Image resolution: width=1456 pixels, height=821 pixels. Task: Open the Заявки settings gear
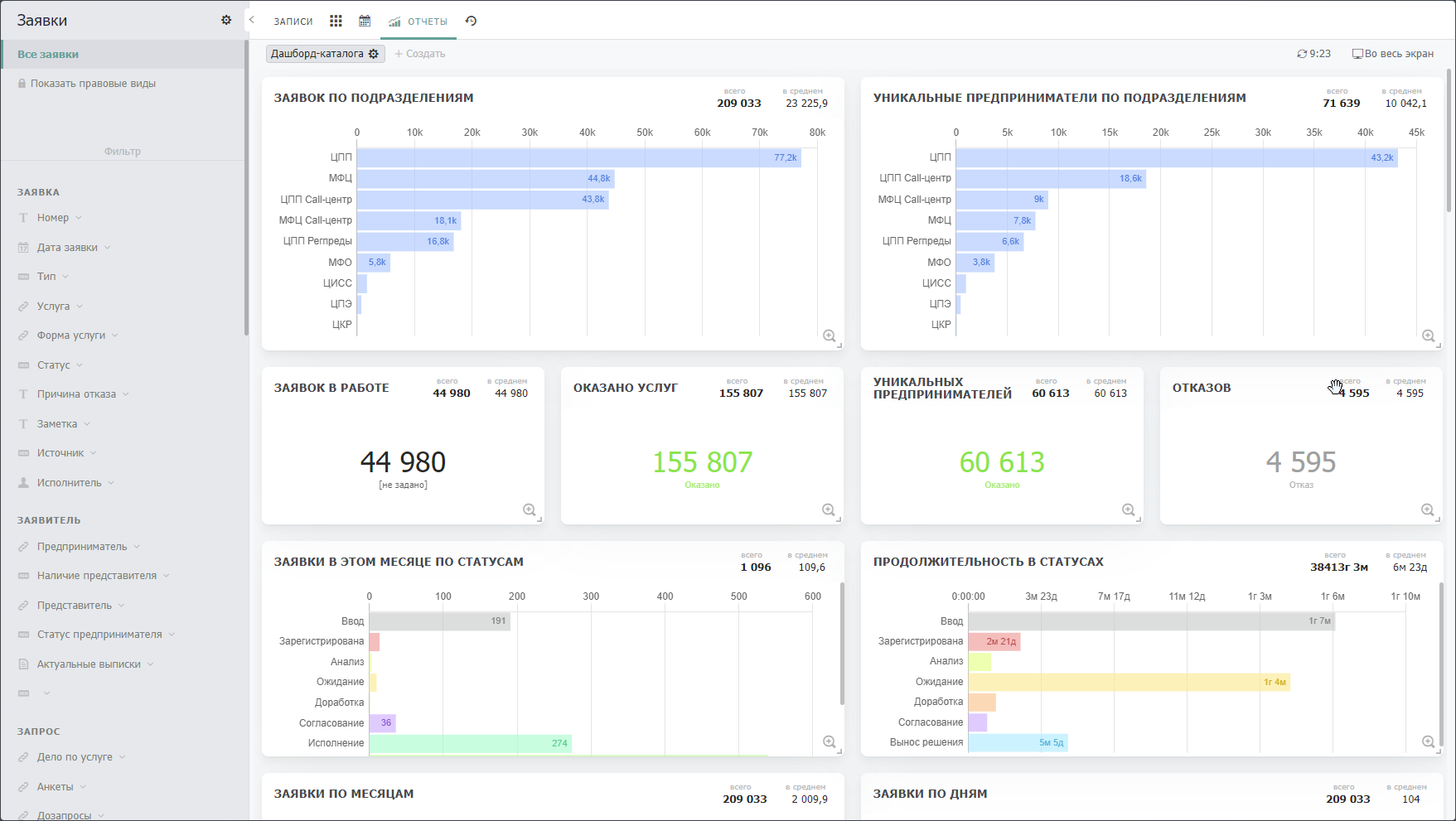(x=226, y=20)
